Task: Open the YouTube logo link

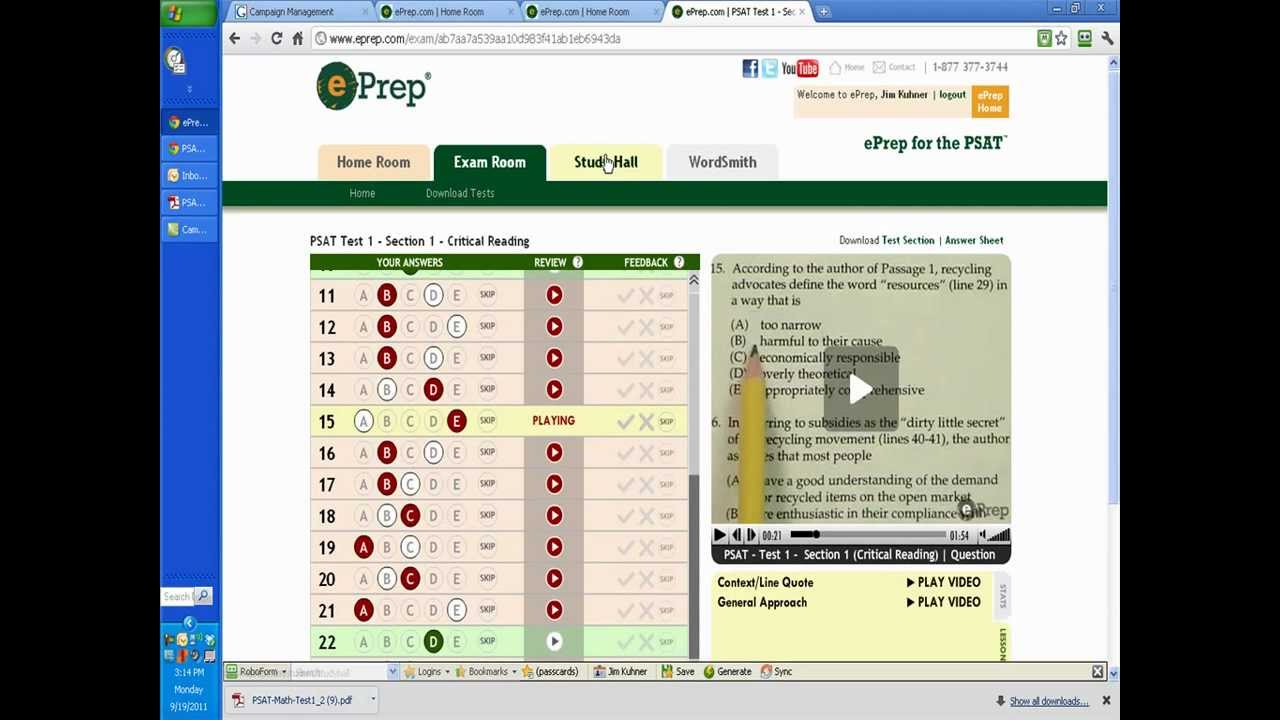Action: [x=800, y=68]
